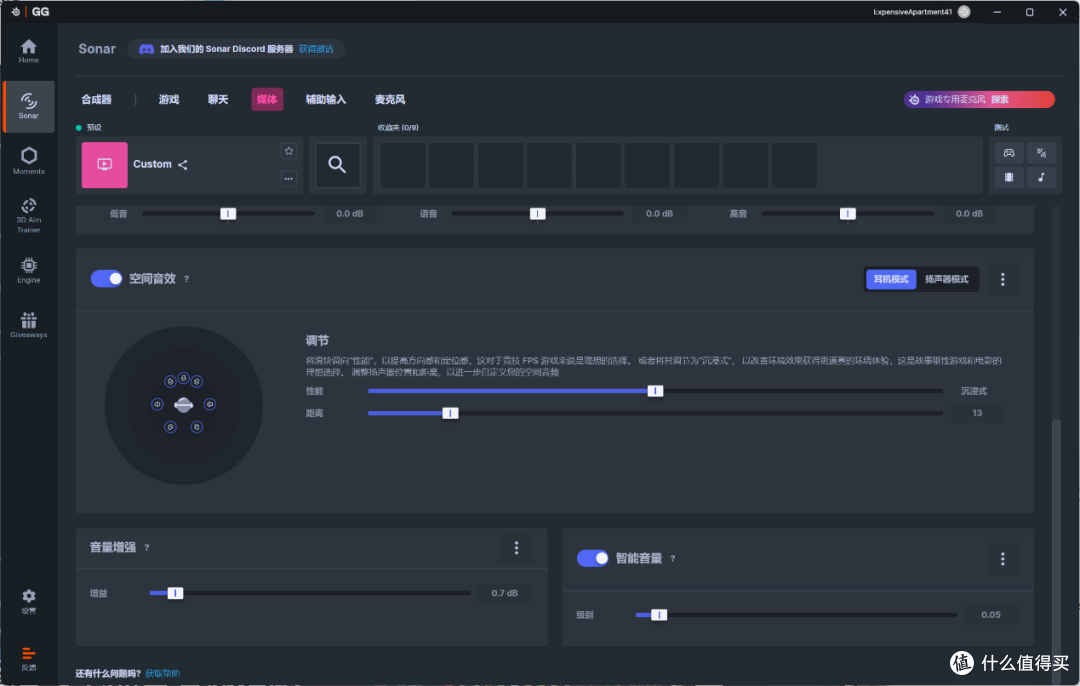The image size is (1080, 686).
Task: Open the feedback icon in sidebar
Action: point(28,658)
